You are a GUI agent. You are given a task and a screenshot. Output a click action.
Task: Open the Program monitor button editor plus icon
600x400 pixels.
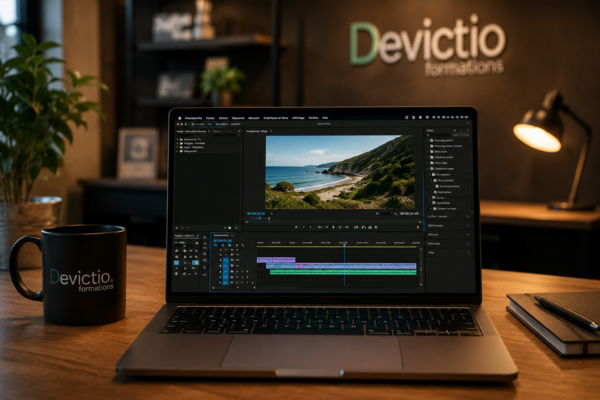click(418, 227)
